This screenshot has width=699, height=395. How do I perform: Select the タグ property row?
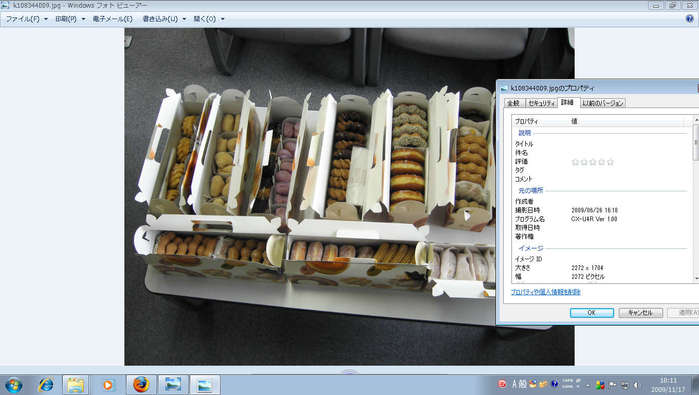[x=602, y=170]
